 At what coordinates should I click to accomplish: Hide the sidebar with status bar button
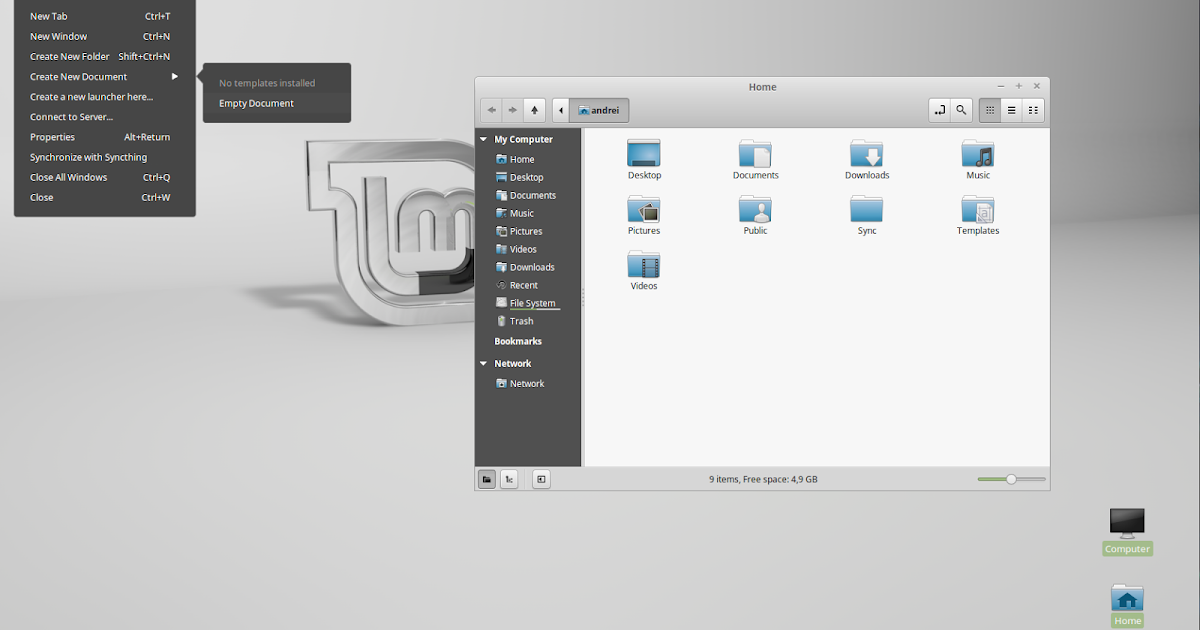[x=541, y=480]
